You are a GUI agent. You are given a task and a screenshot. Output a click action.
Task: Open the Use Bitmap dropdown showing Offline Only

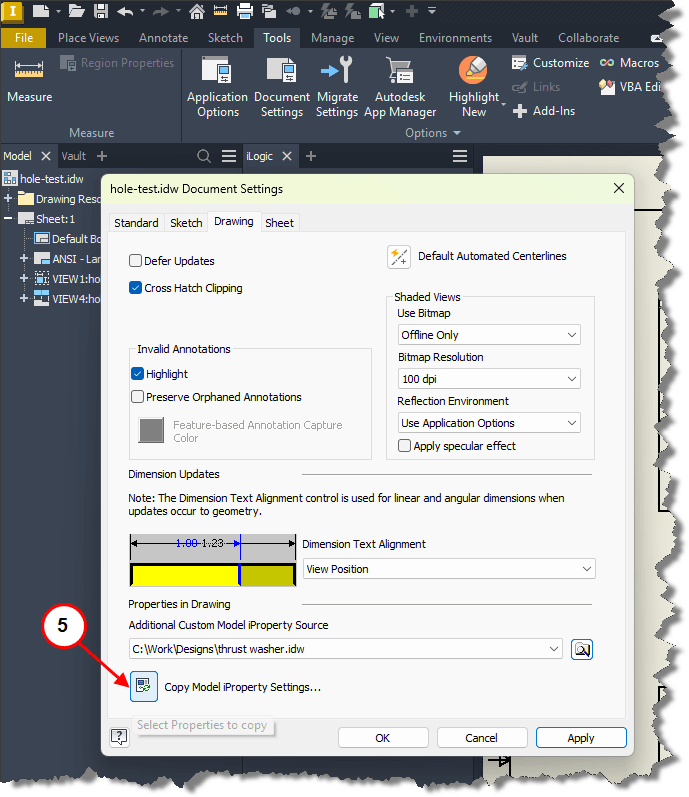pos(489,335)
